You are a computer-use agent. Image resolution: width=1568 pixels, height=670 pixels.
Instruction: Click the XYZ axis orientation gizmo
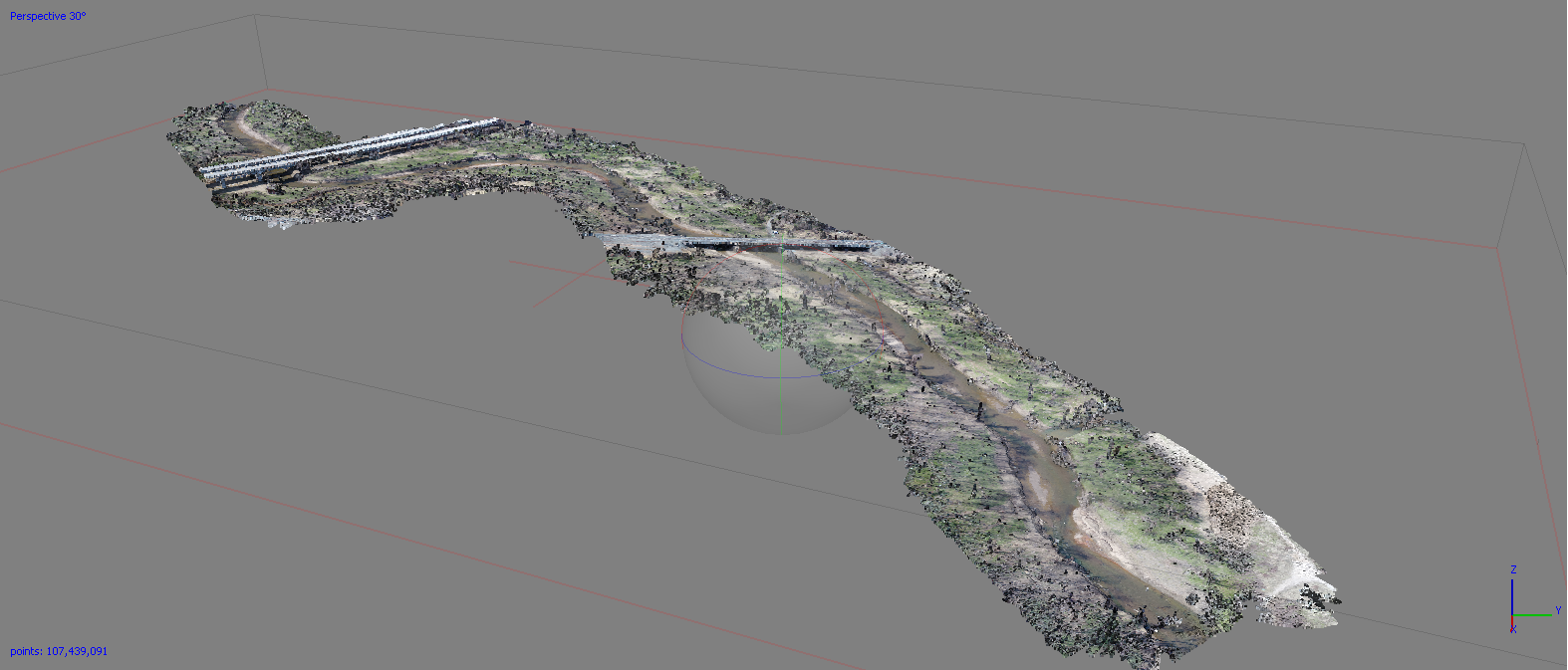click(x=1533, y=599)
